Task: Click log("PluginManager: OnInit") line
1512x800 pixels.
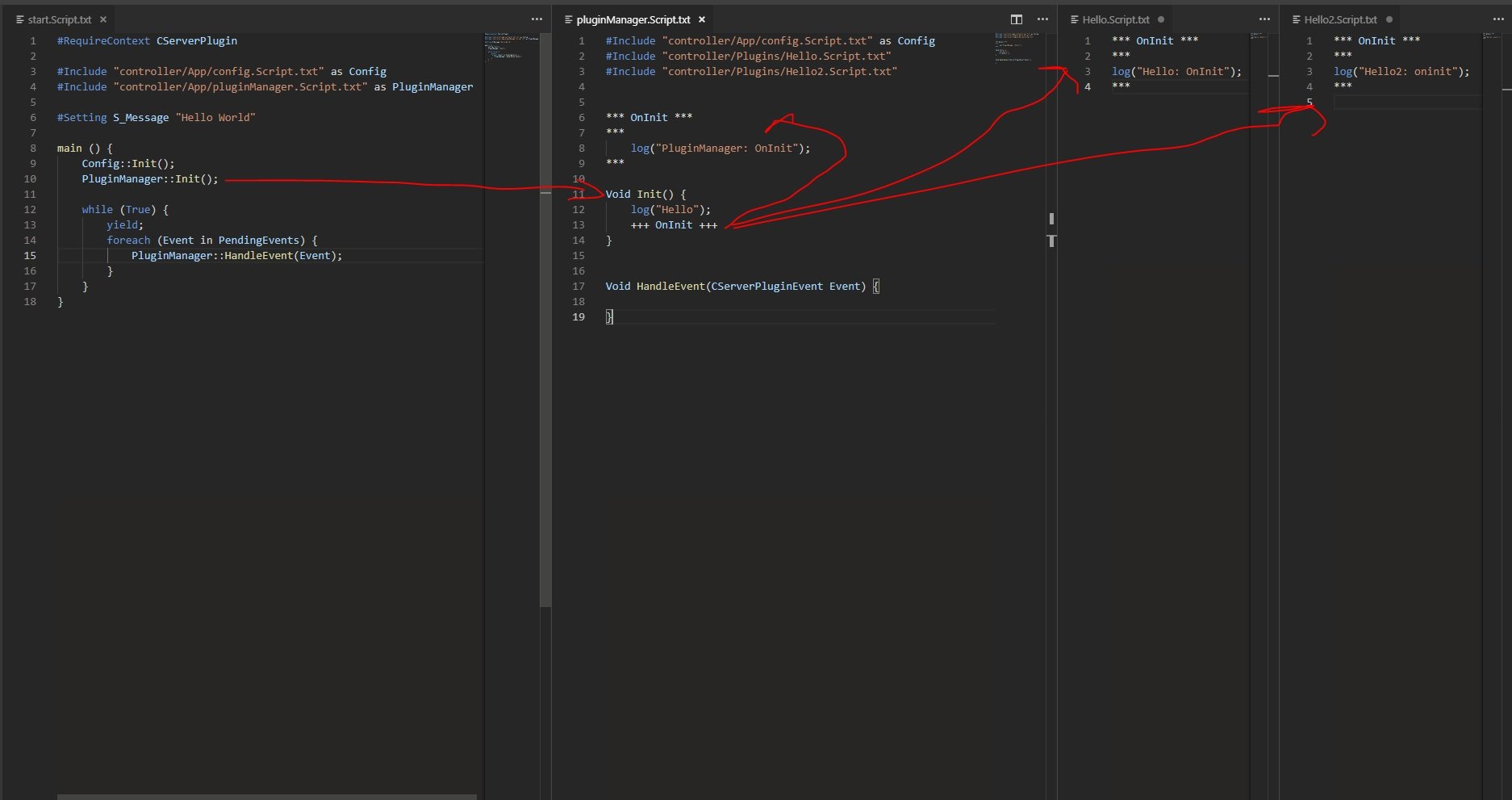Action: click(720, 148)
